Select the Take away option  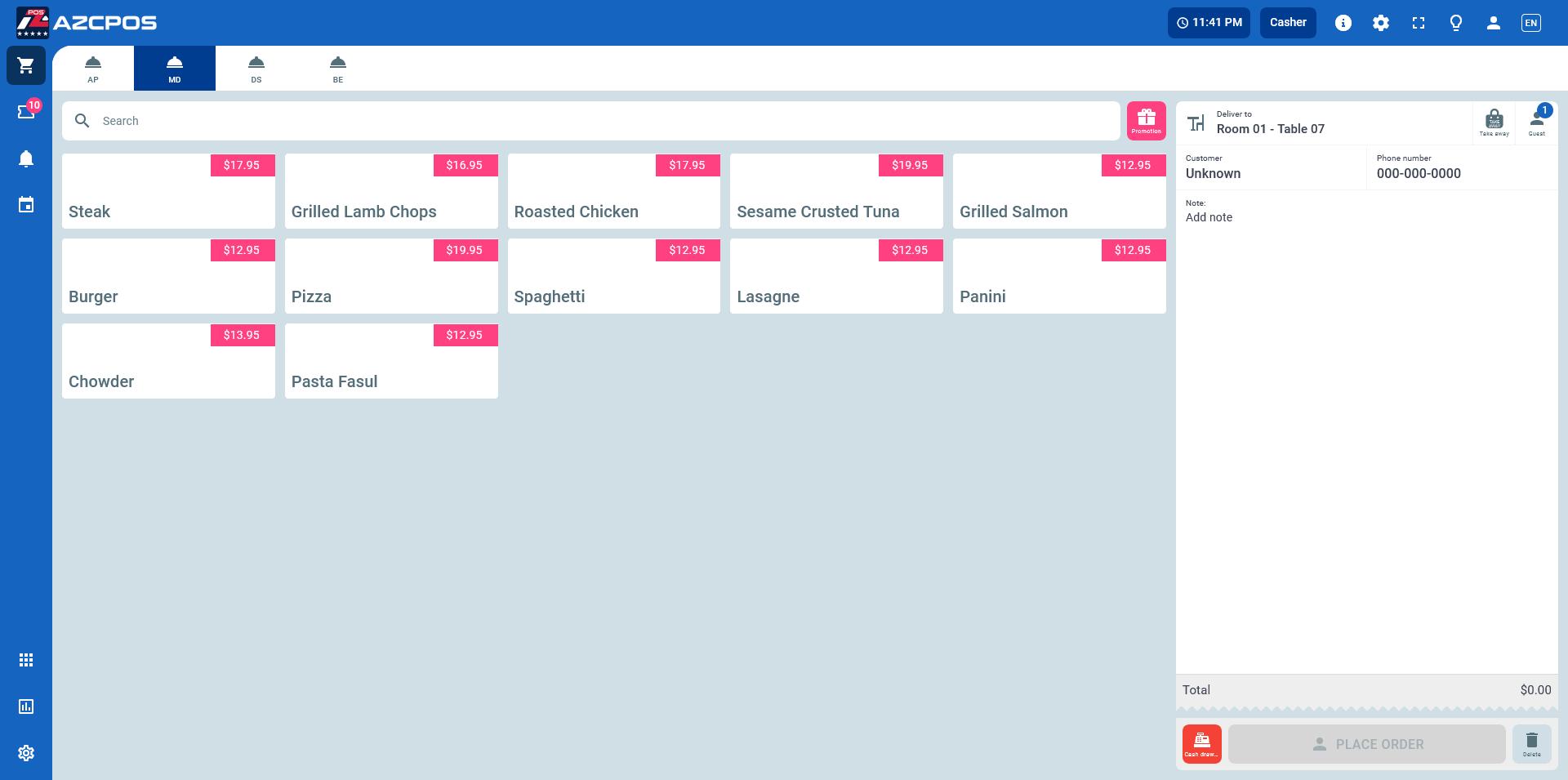click(1494, 123)
